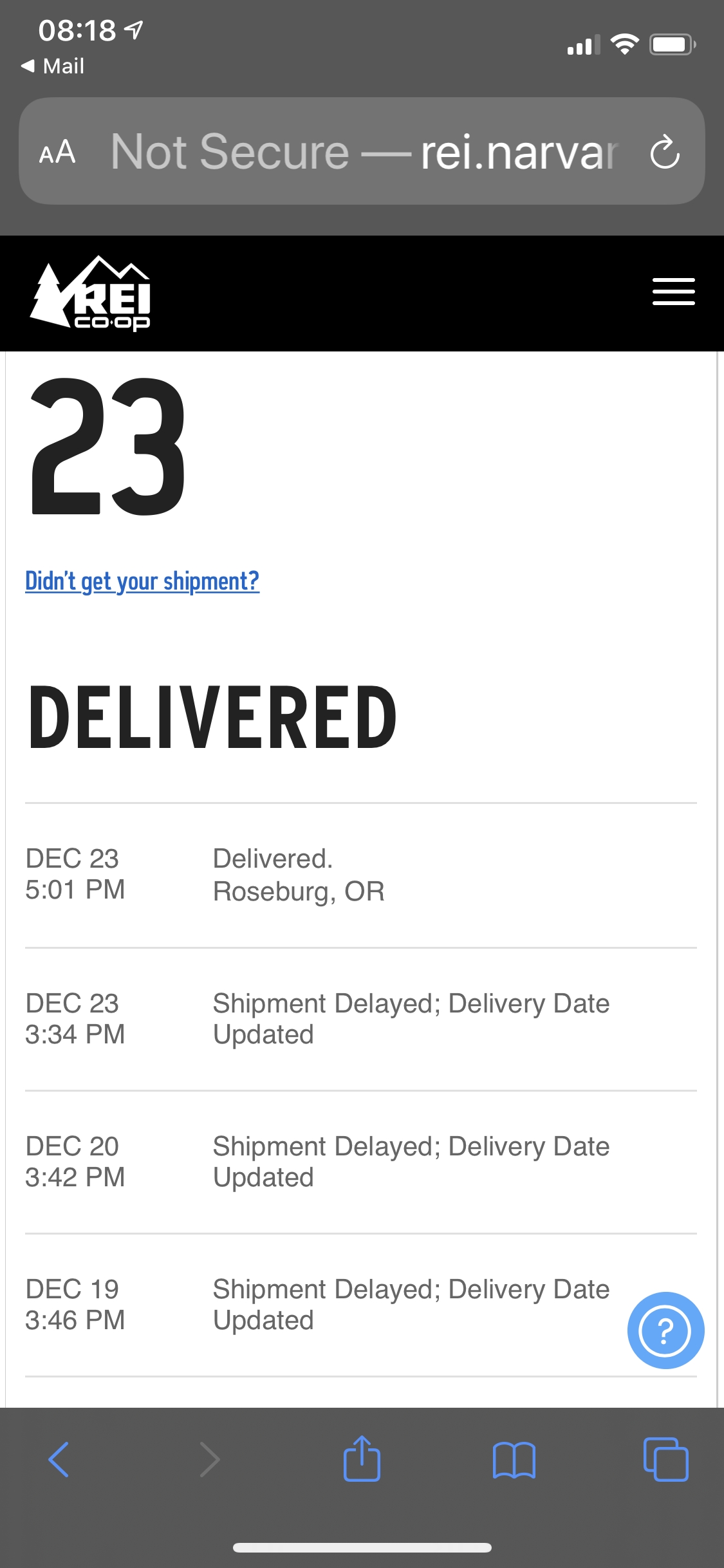This screenshot has height=1568, width=724.
Task: Open the hamburger menu
Action: click(673, 292)
